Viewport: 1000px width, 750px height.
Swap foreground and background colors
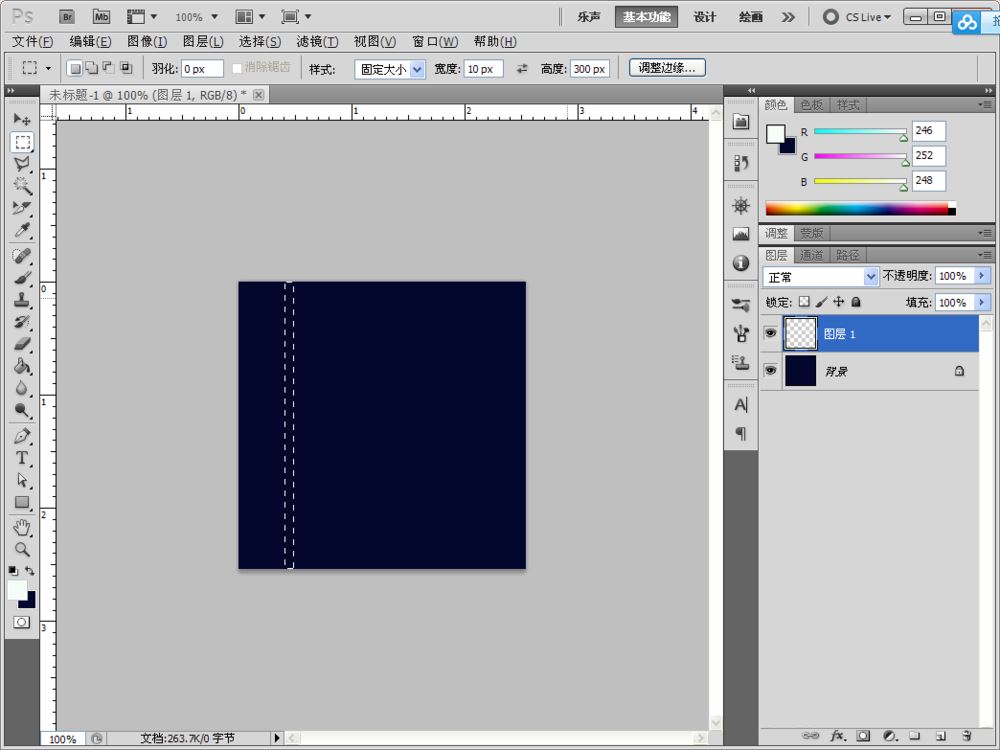point(30,571)
